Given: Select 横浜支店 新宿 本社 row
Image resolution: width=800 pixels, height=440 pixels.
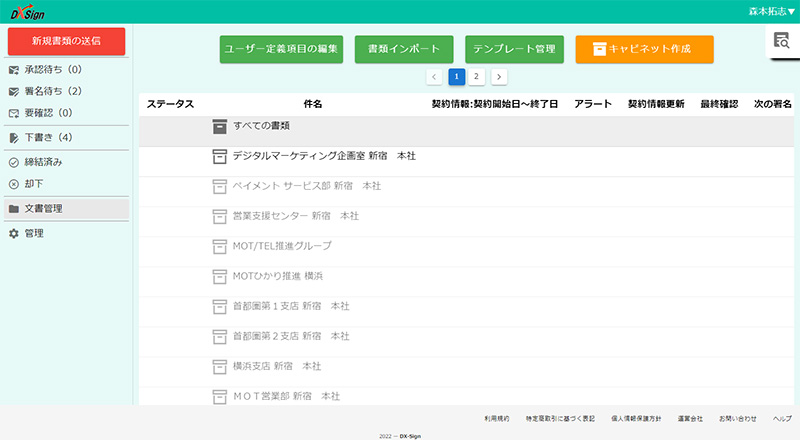Looking at the screenshot, I should (x=466, y=372).
